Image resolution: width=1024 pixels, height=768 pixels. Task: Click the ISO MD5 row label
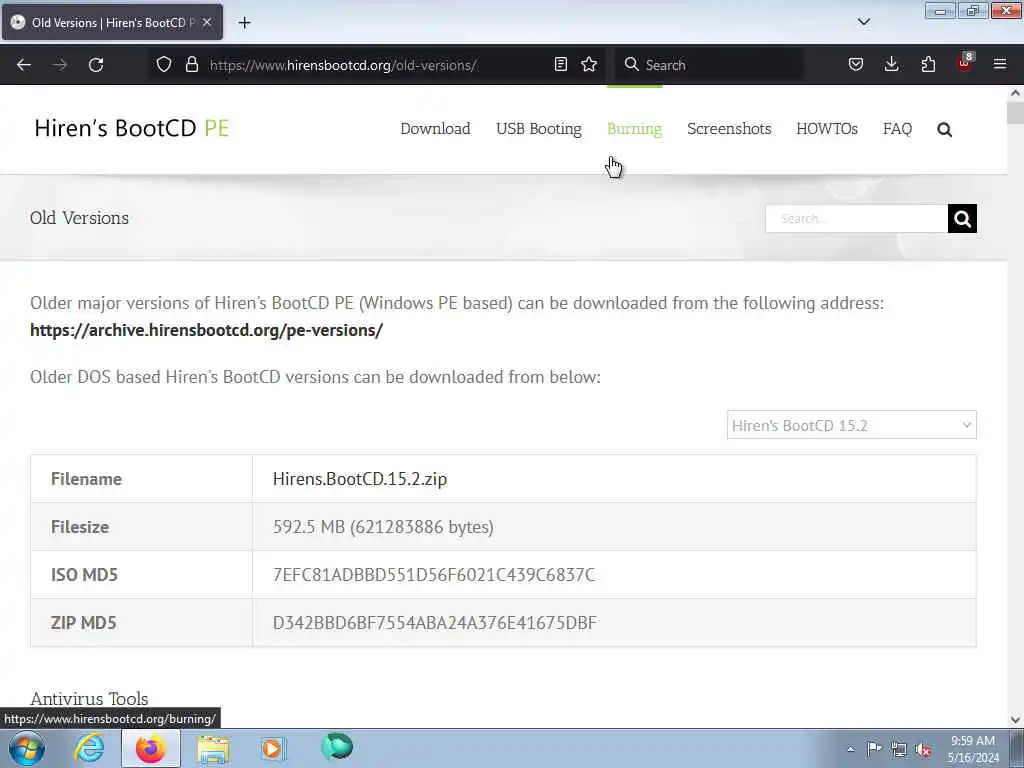[x=84, y=575]
